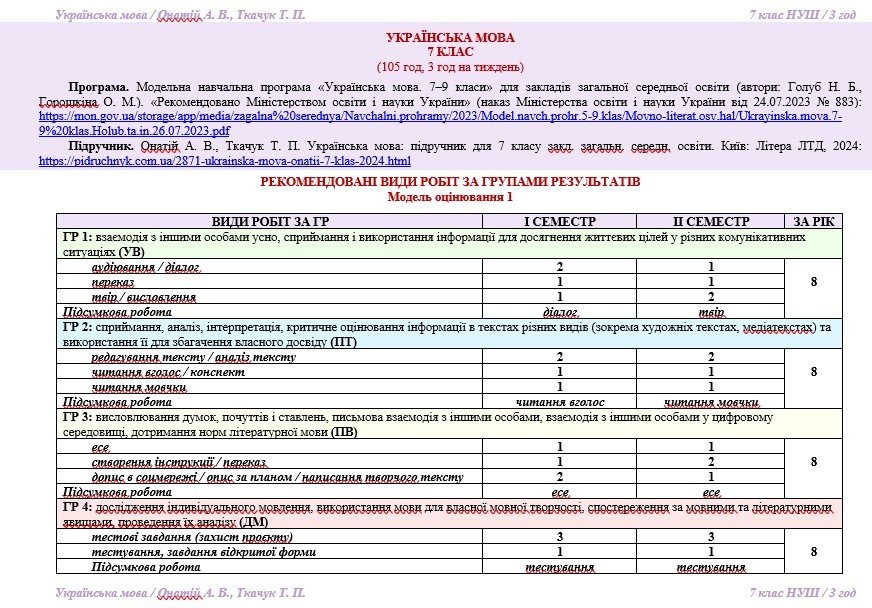Click the page footer text '7 клас НУШ / 3 год'
Screen dimensions: 872x608
tap(802, 593)
